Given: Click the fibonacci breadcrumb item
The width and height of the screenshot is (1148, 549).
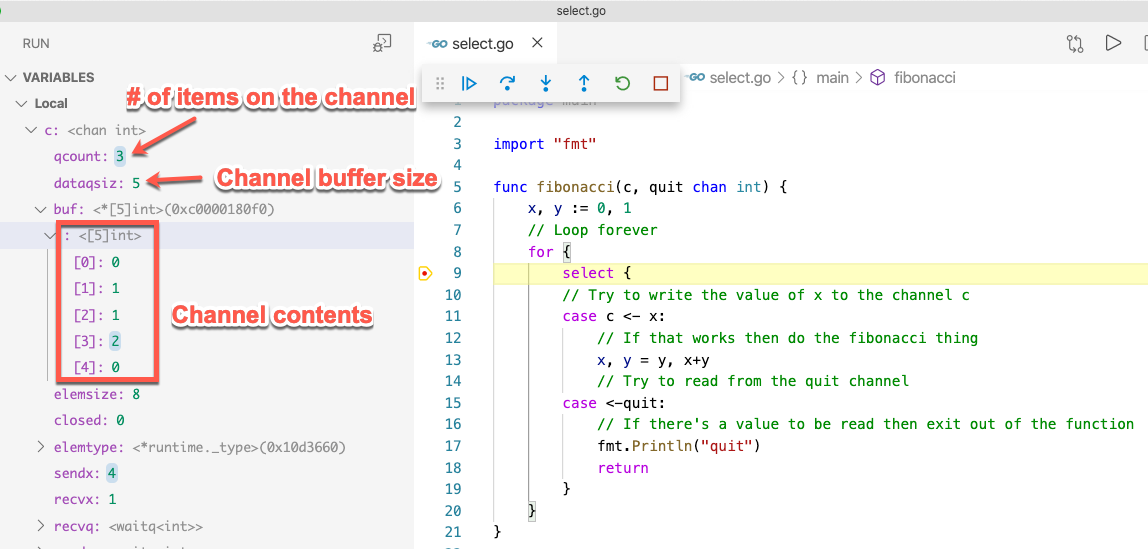Looking at the screenshot, I should pyautogui.click(x=924, y=77).
